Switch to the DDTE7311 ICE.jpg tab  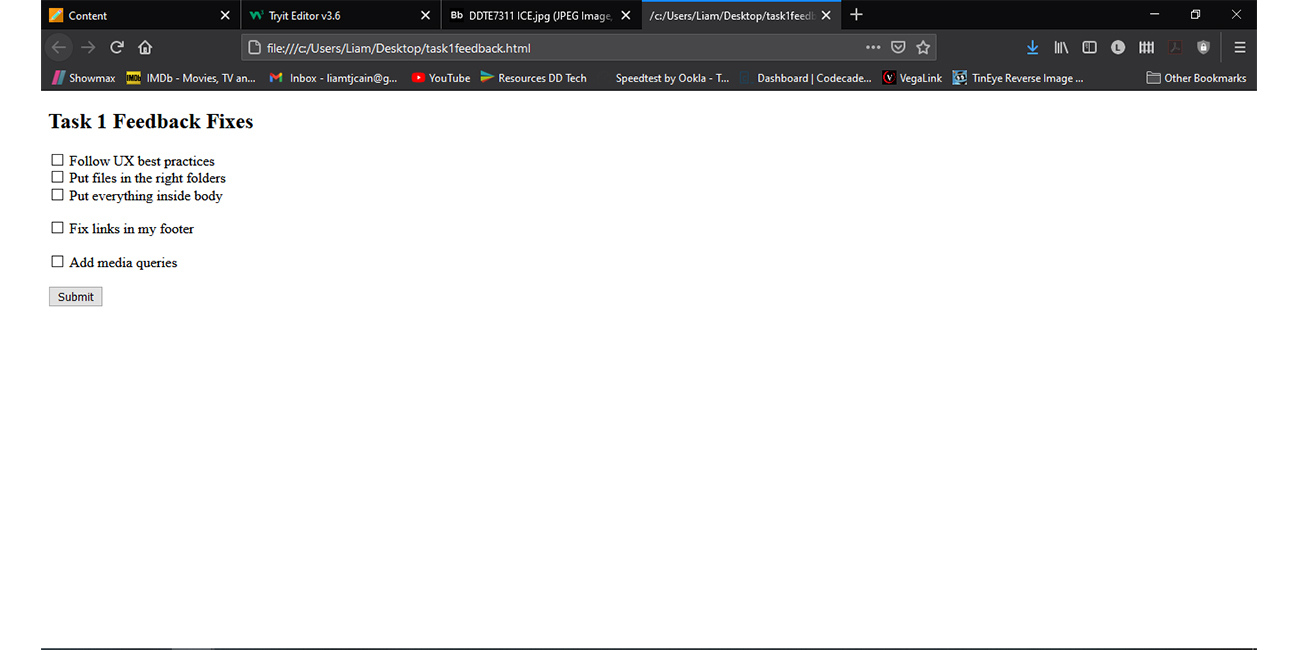[x=530, y=15]
